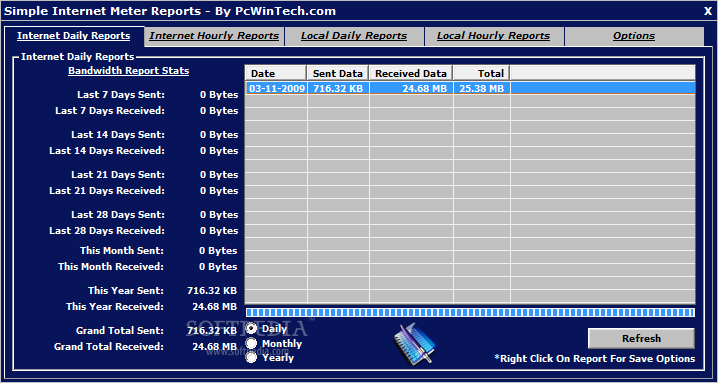This screenshot has height=383, width=718.
Task: Click the This Month Received label
Action: point(111,267)
